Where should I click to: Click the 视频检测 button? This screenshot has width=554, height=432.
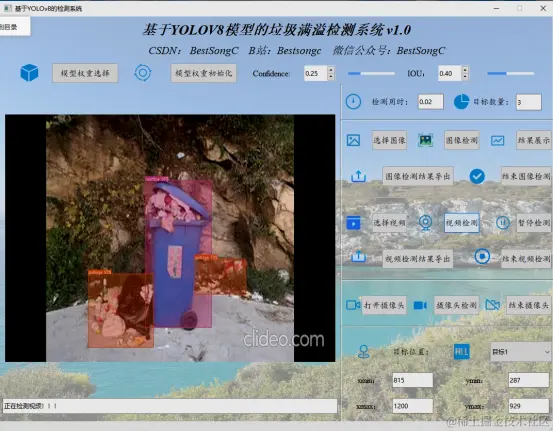[461, 223]
